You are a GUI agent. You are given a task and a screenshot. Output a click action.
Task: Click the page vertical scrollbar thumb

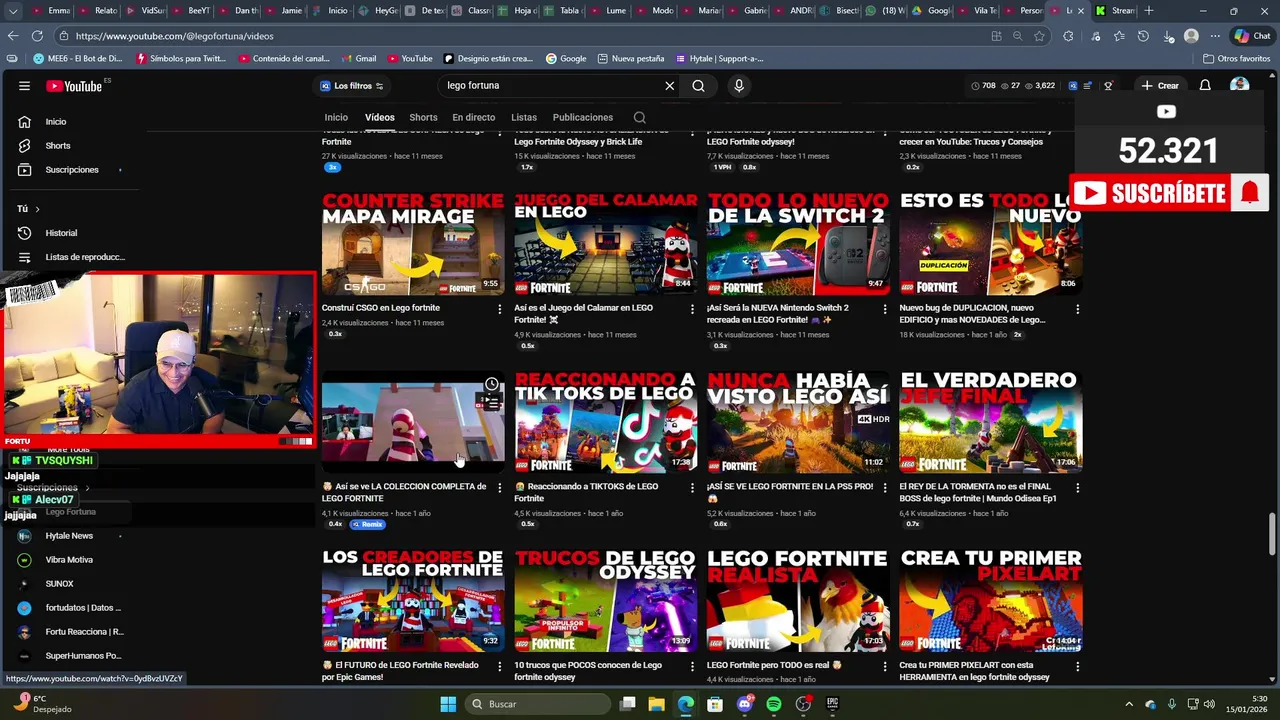(1273, 534)
